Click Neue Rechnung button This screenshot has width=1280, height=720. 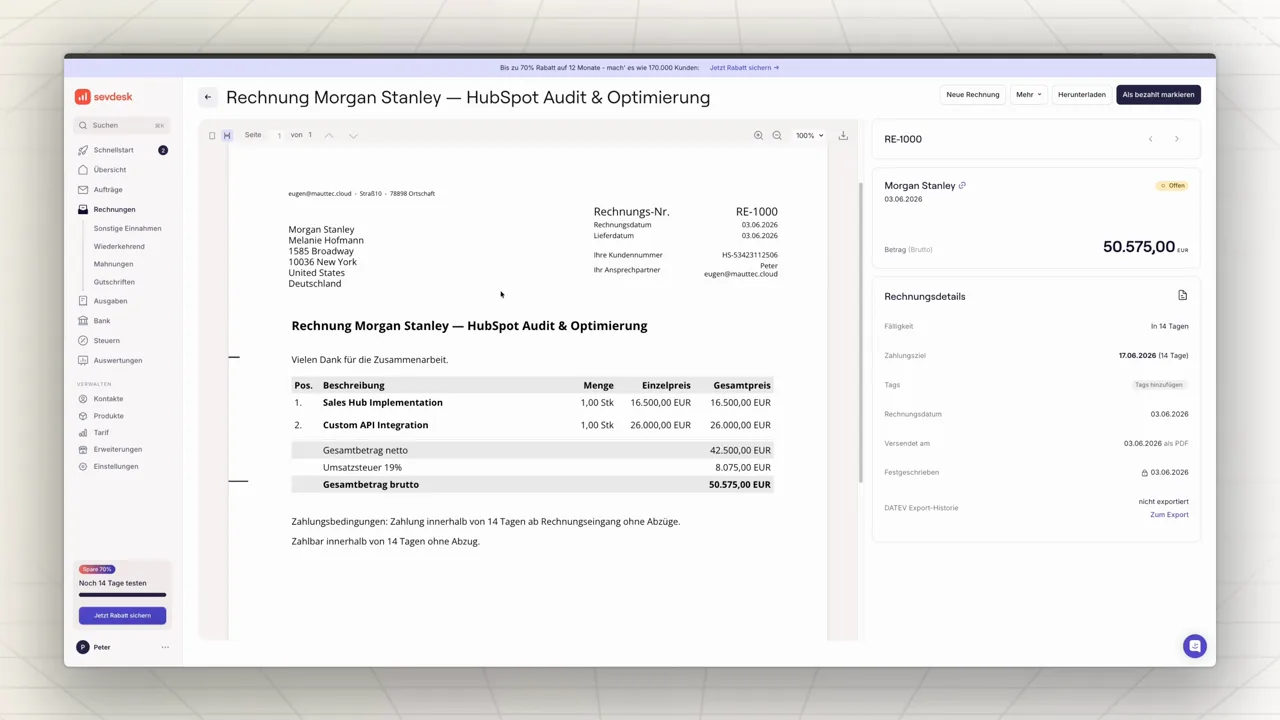973,95
